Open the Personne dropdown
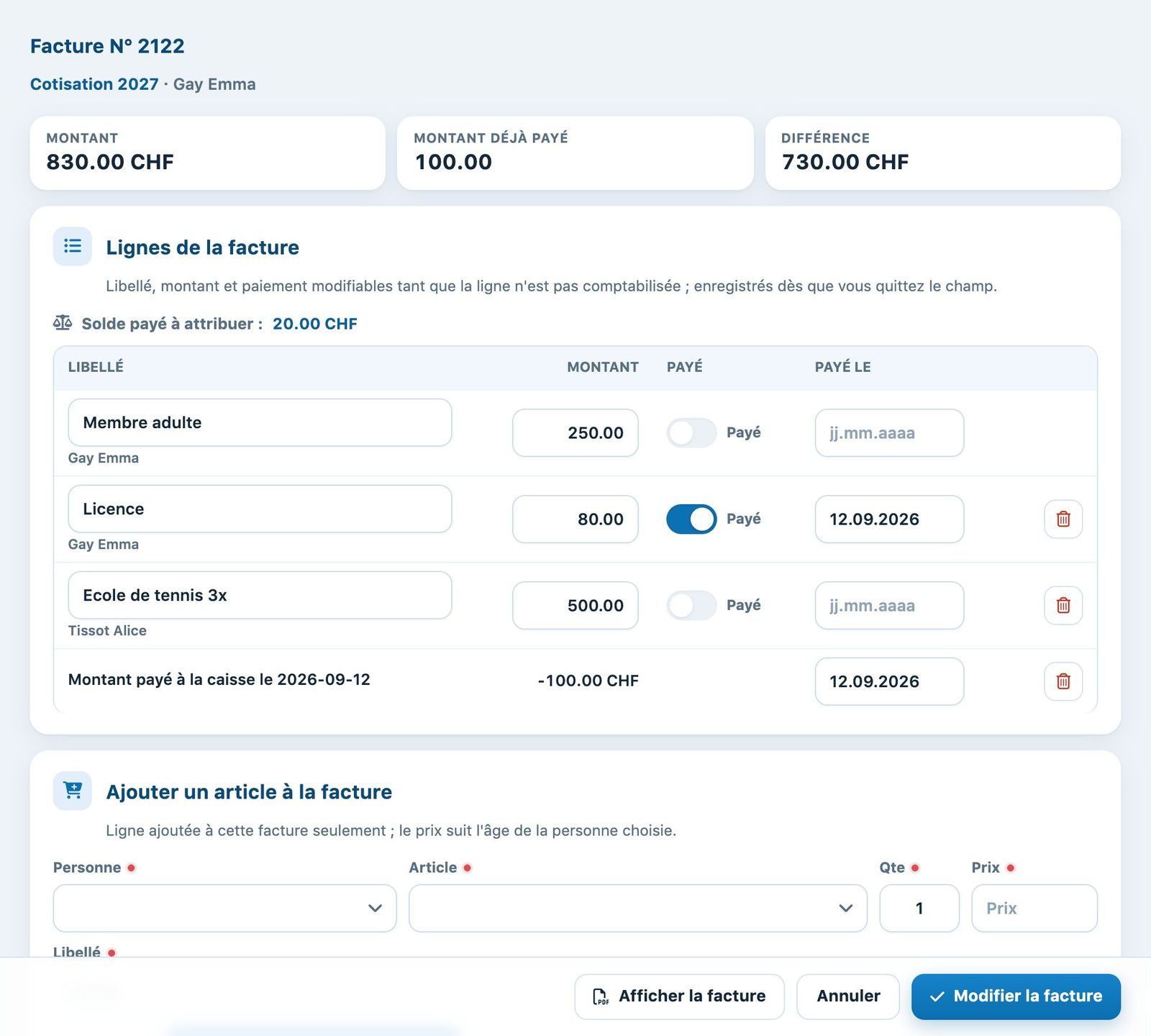Viewport: 1151px width, 1036px height. pyautogui.click(x=224, y=908)
